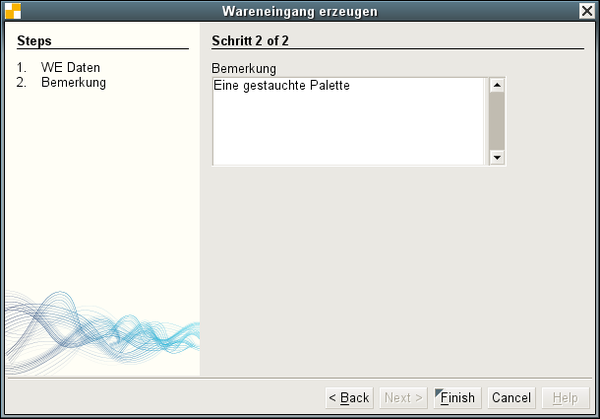Image resolution: width=600 pixels, height=419 pixels.
Task: Focus the Bemerkung text area
Action: (349, 121)
